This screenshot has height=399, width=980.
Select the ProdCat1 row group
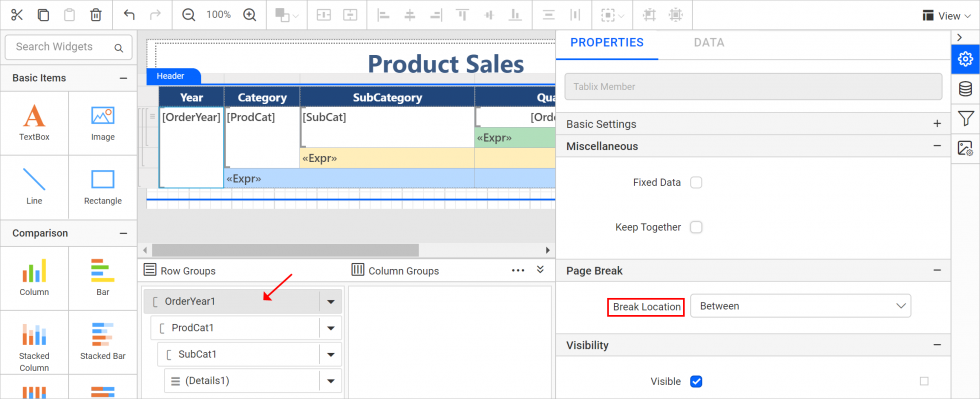click(234, 328)
